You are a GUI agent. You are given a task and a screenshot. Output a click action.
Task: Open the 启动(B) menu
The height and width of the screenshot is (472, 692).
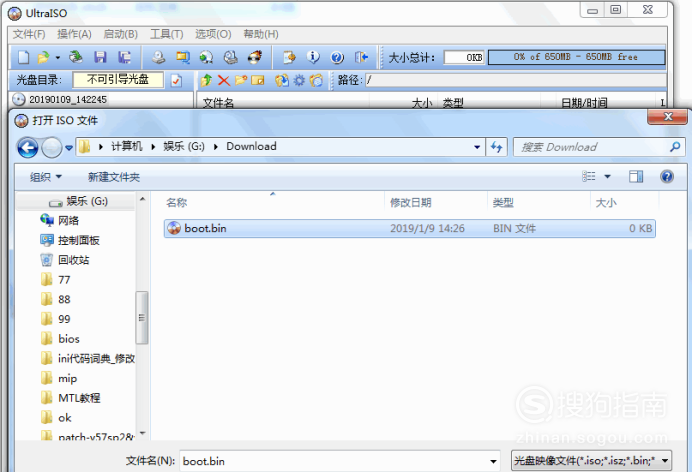tap(120, 34)
